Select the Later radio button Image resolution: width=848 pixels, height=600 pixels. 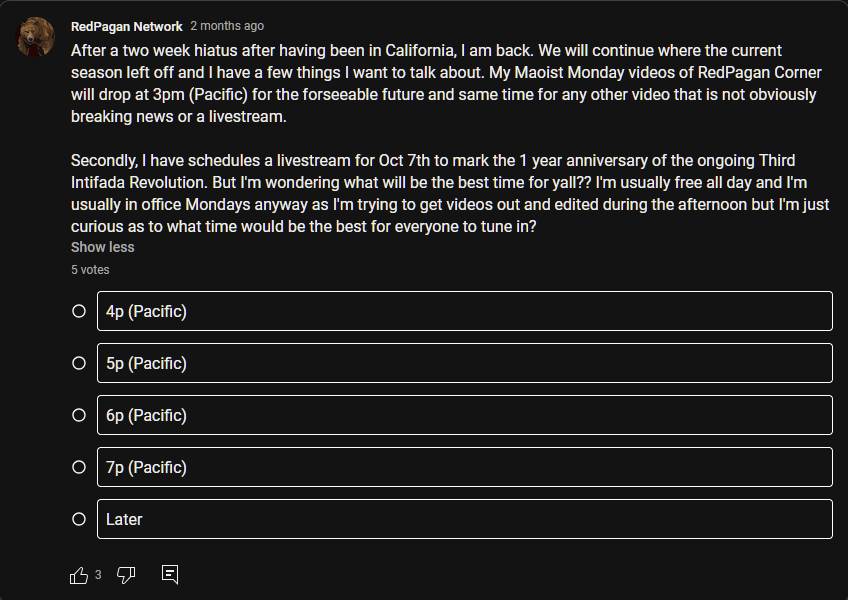79,519
